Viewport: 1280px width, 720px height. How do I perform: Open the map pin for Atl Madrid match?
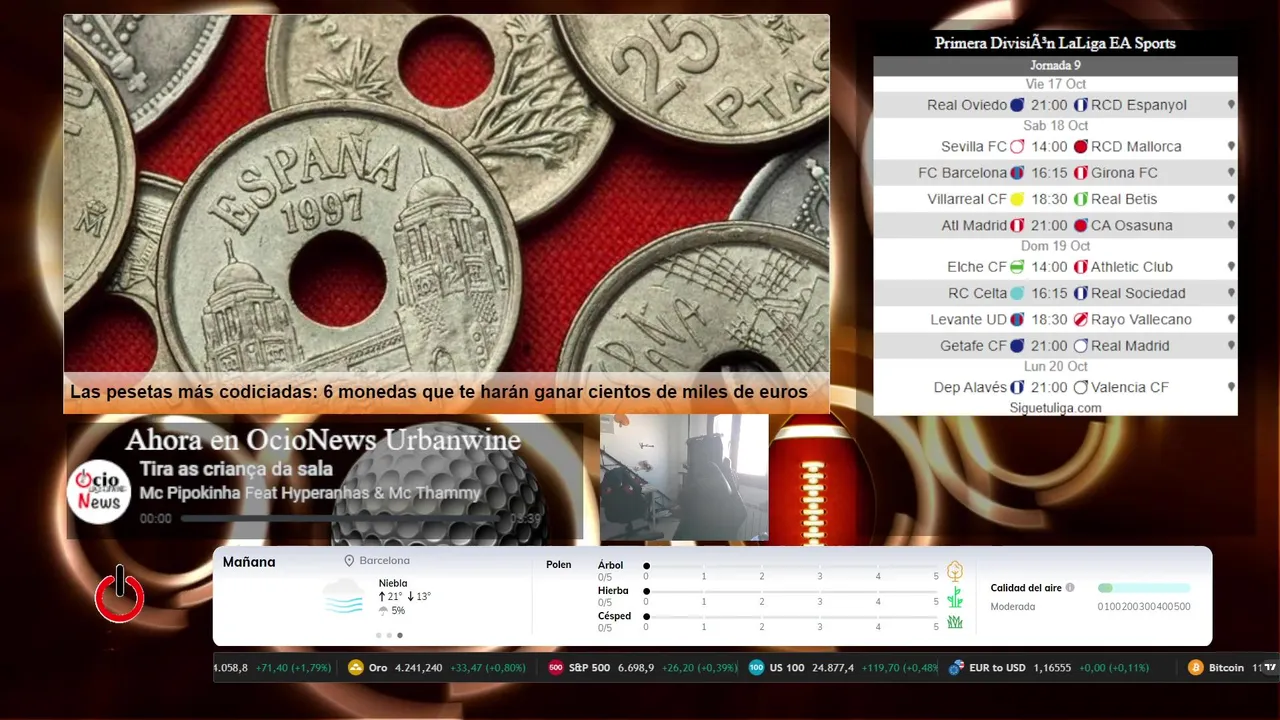click(1231, 225)
